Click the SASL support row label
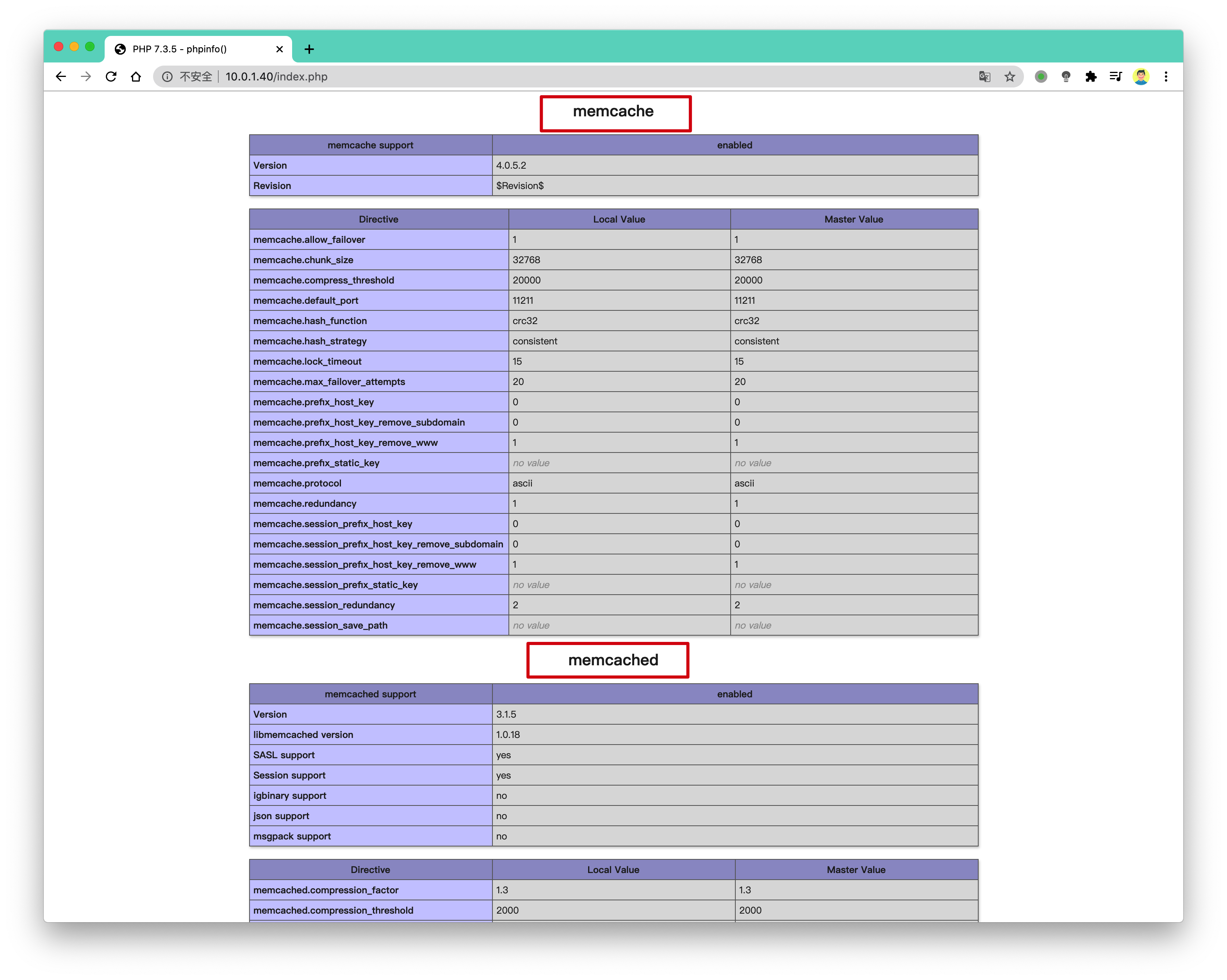Image resolution: width=1227 pixels, height=980 pixels. (x=284, y=755)
